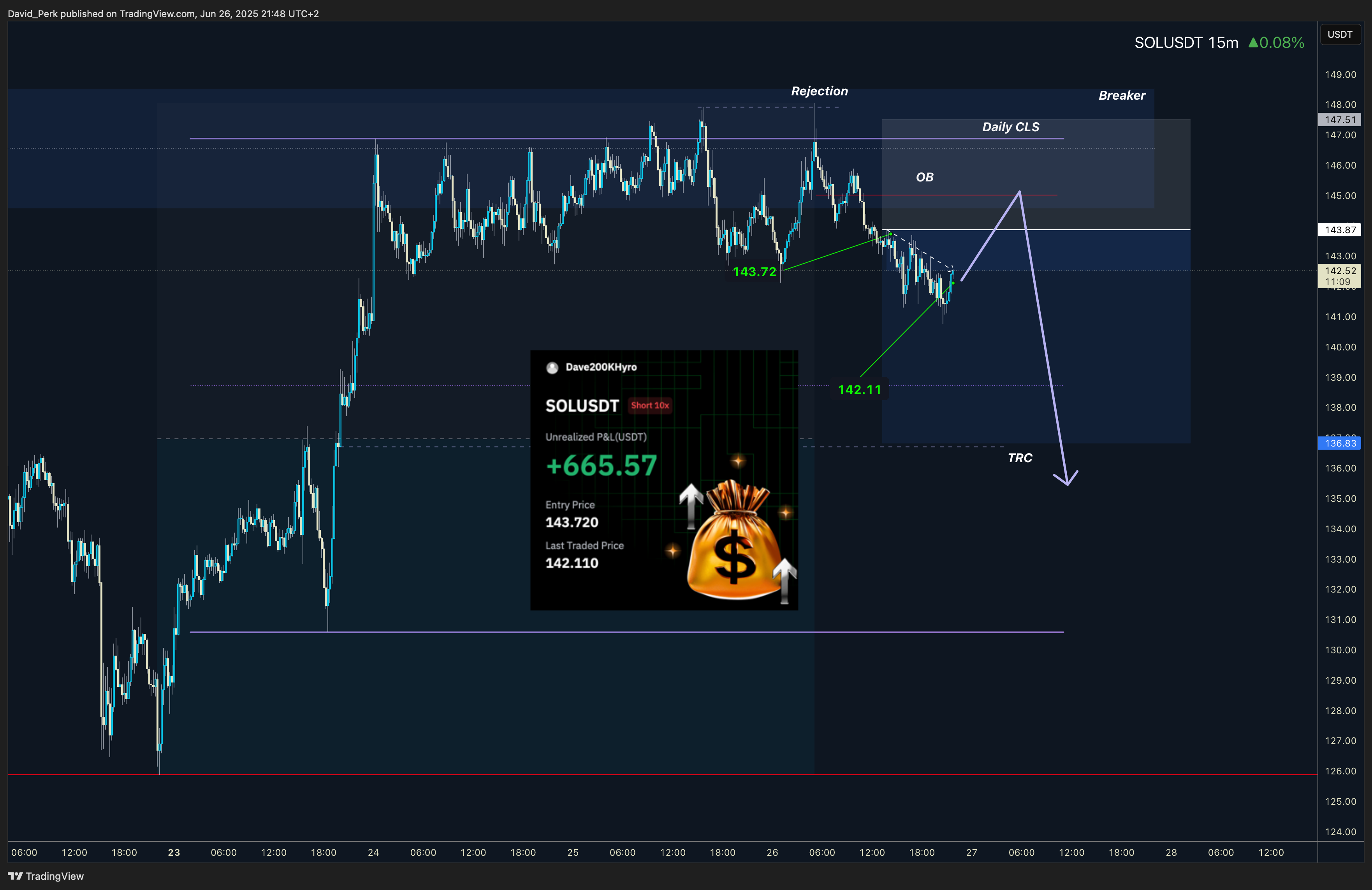Click the Daily CLS annotation label
Image resolution: width=1372 pixels, height=890 pixels.
pyautogui.click(x=1011, y=127)
